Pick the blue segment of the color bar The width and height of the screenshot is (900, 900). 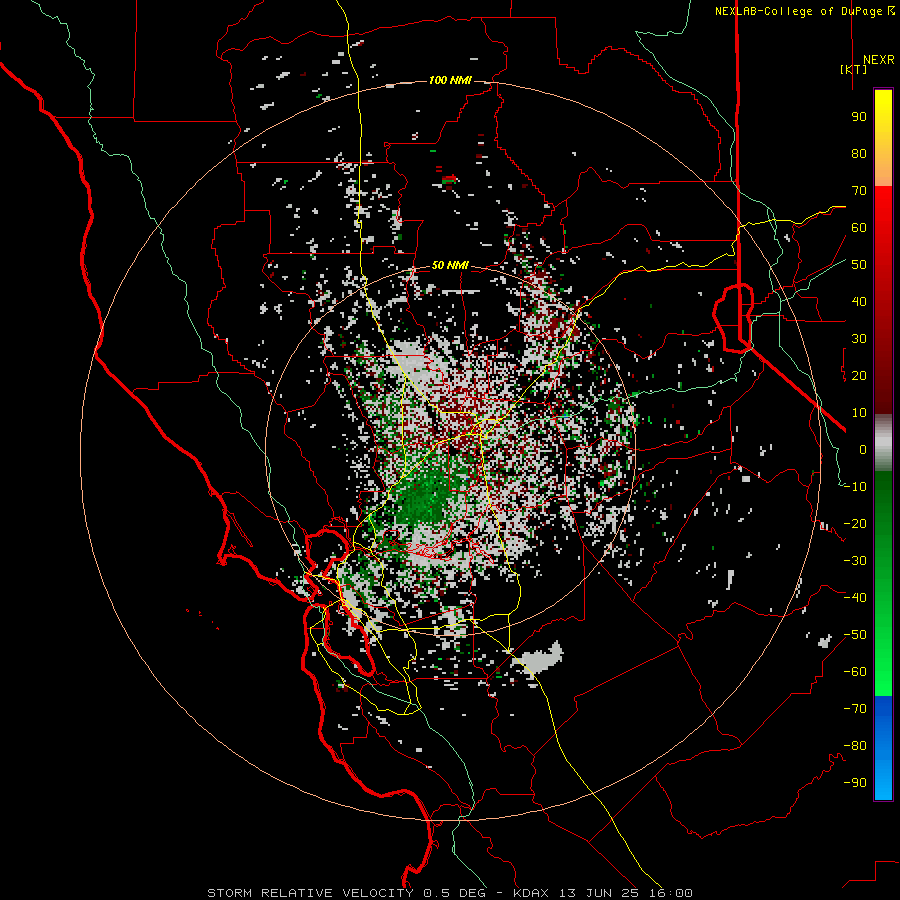pyautogui.click(x=883, y=748)
